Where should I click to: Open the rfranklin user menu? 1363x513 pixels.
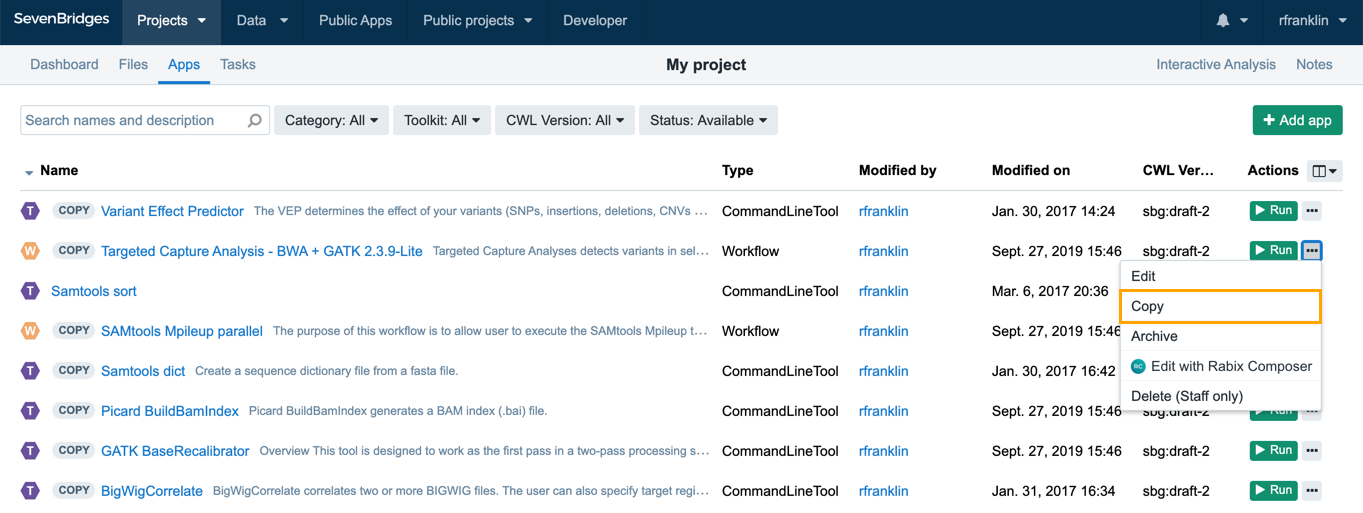pos(1312,21)
